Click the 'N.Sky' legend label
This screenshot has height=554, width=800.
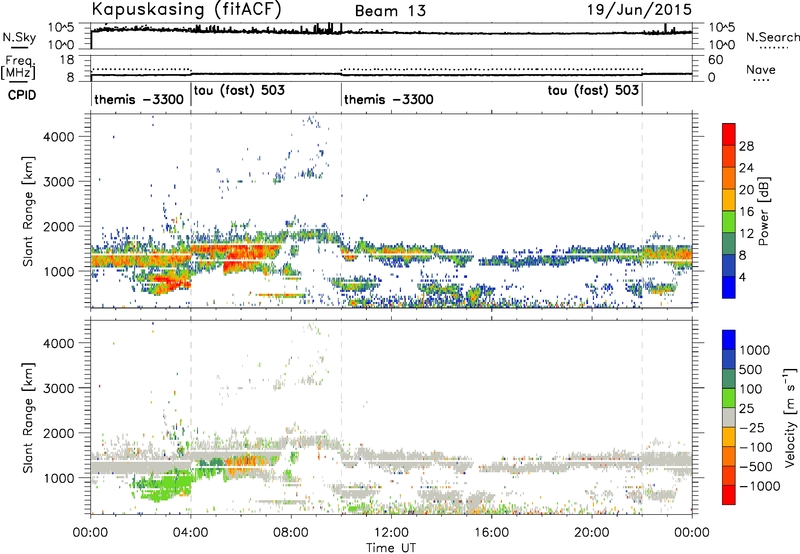point(19,37)
